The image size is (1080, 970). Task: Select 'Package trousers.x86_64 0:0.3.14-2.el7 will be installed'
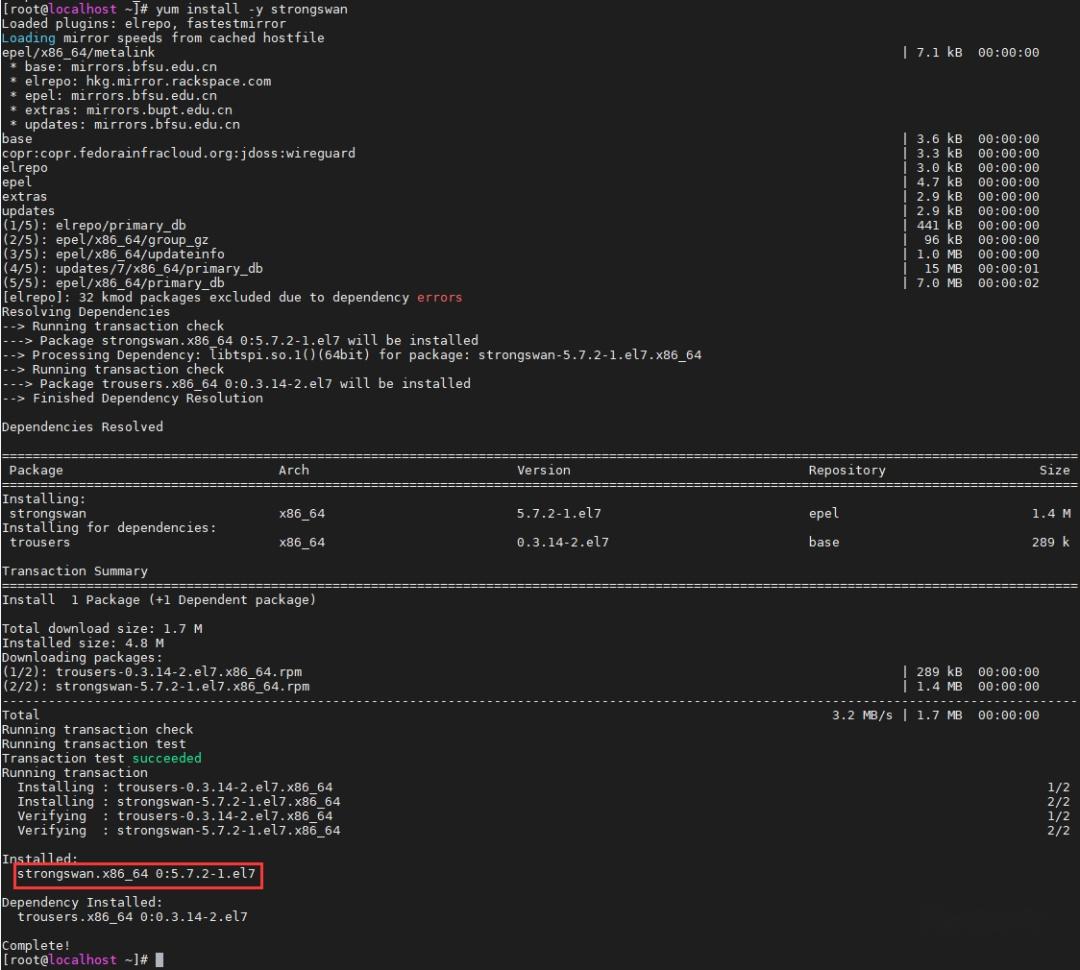tap(255, 384)
